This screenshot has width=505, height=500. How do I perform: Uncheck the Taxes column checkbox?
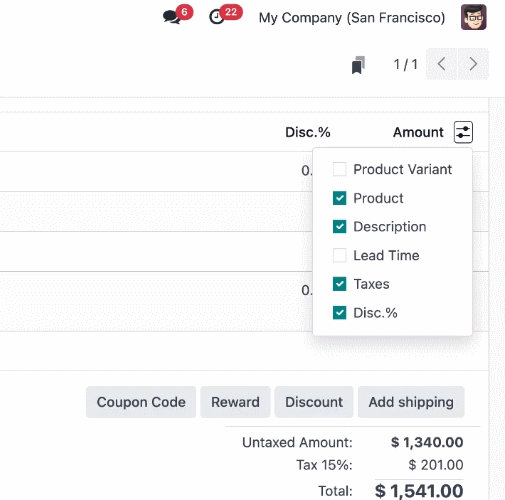pyautogui.click(x=340, y=284)
